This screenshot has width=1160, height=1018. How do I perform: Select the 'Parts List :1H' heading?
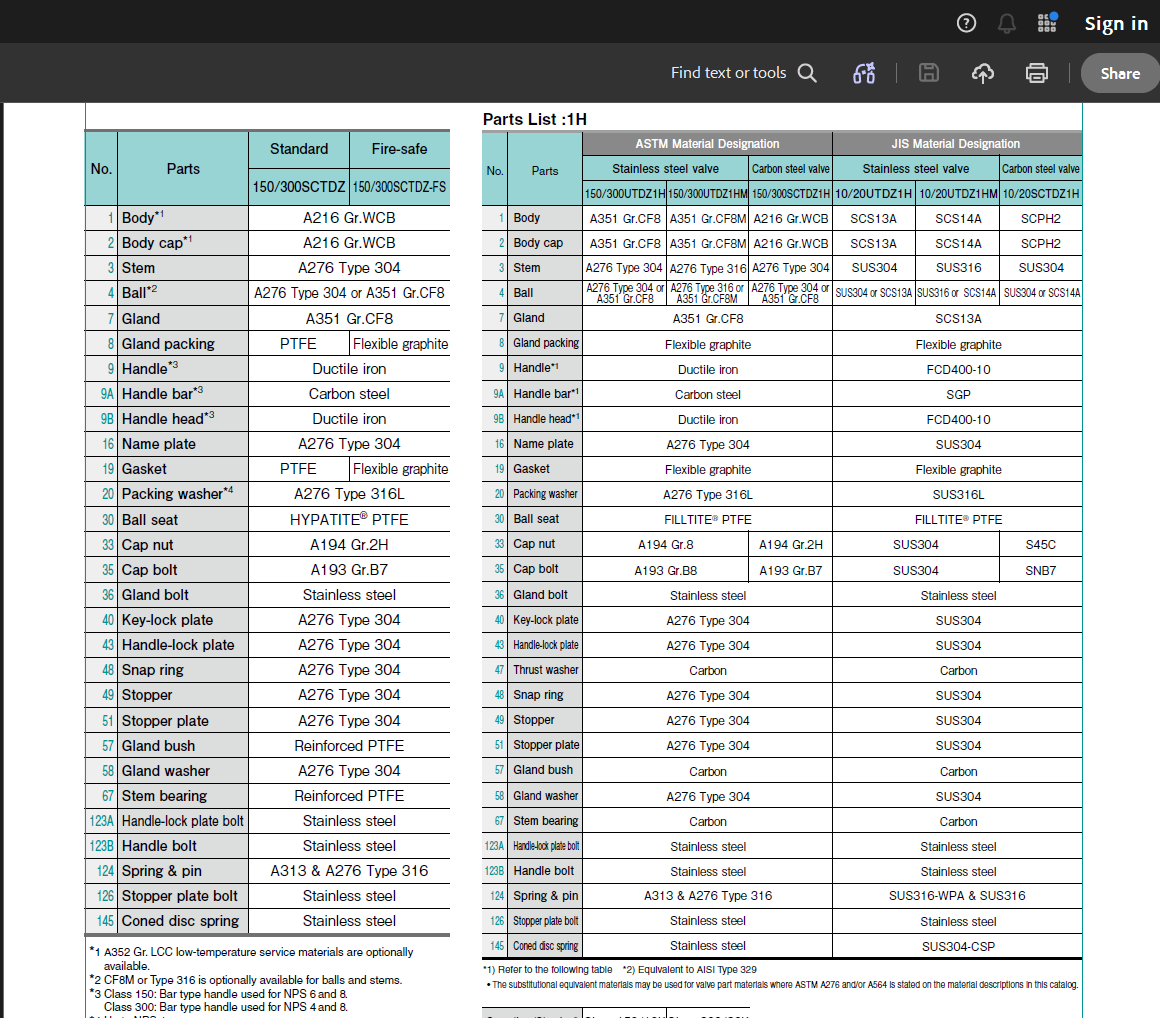coord(535,119)
